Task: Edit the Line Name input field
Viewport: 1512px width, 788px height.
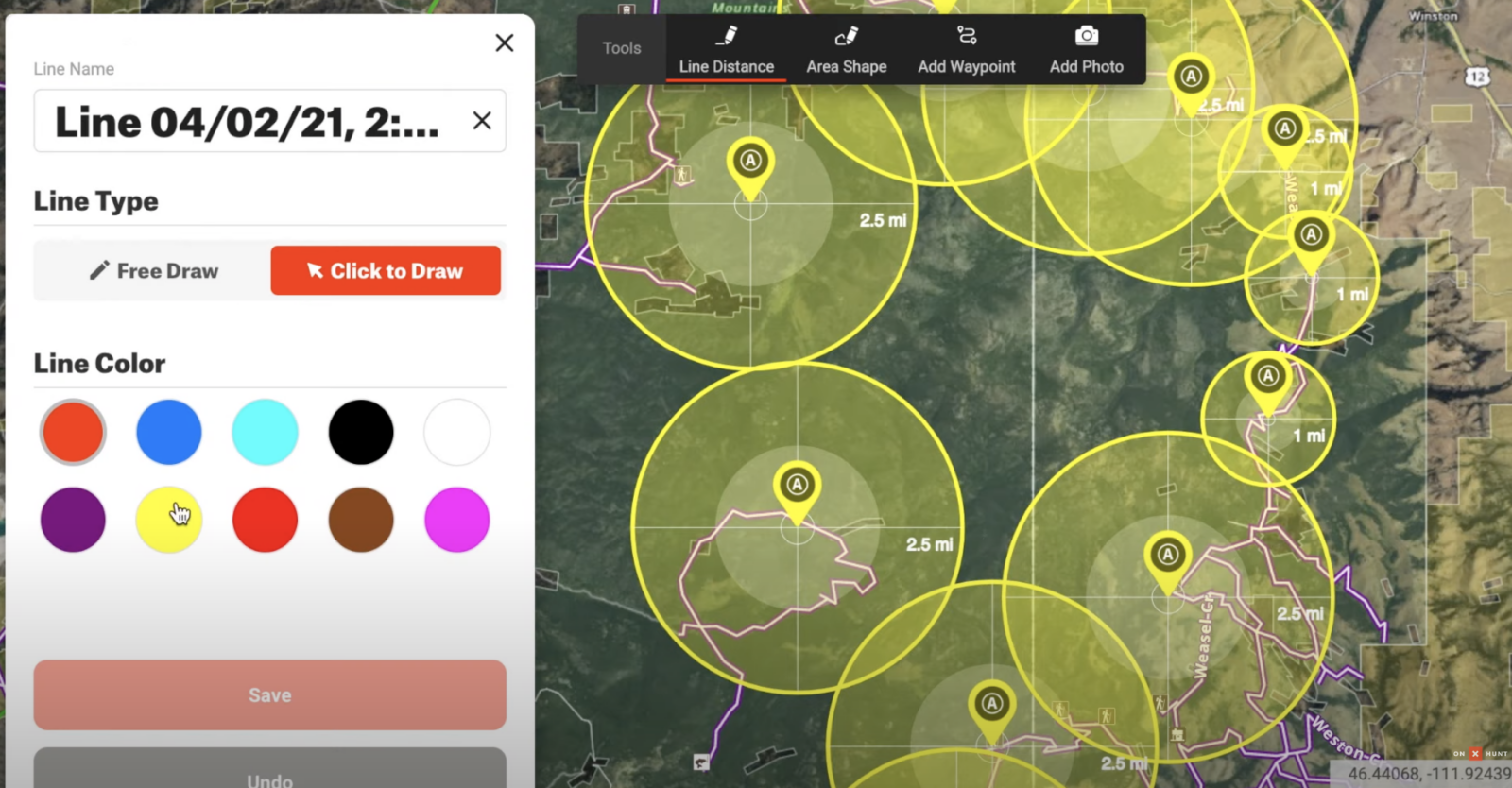Action: click(248, 122)
